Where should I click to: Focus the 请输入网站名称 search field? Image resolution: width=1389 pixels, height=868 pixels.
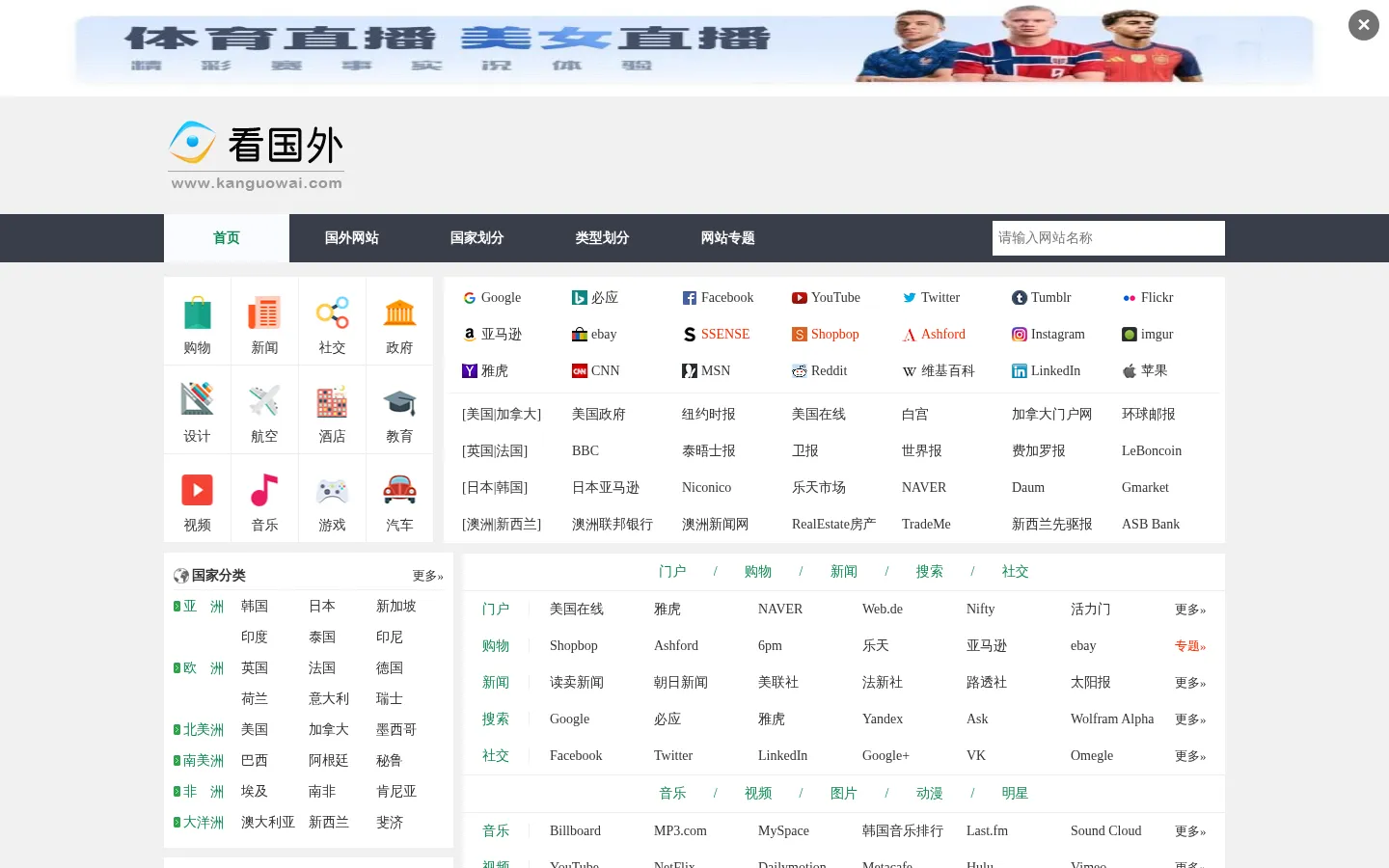tap(1108, 238)
